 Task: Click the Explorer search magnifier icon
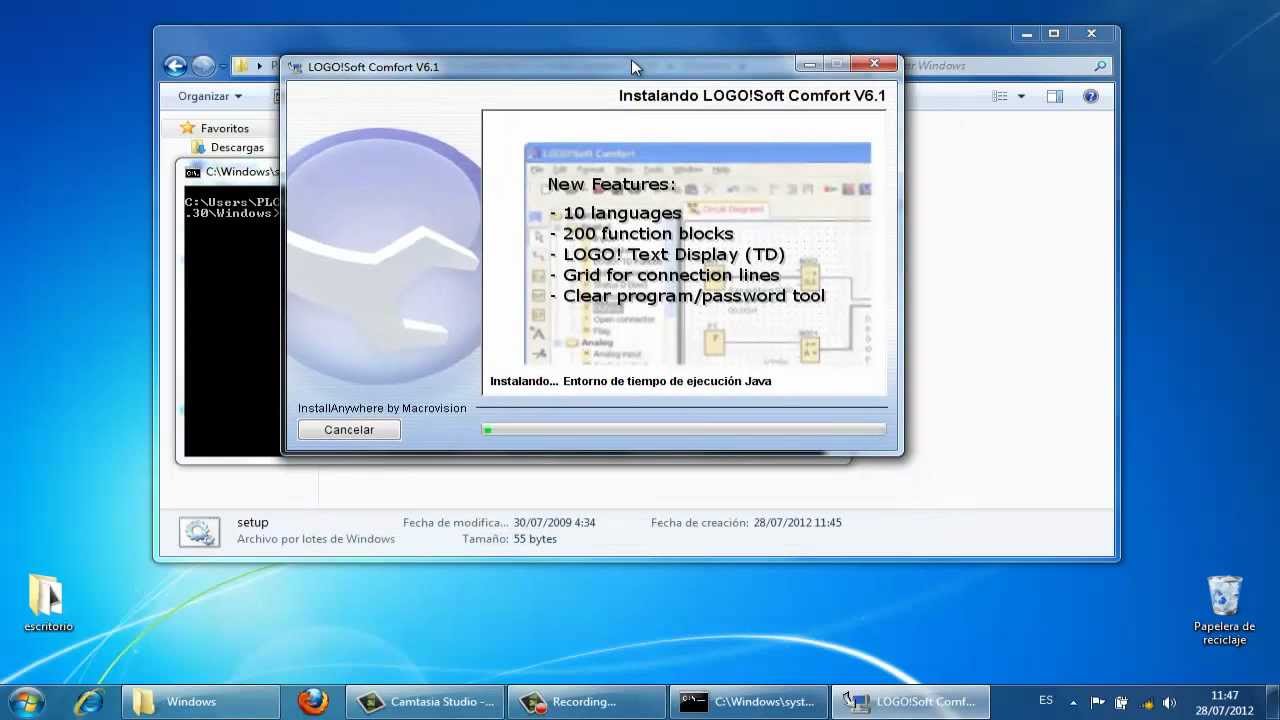pos(1100,66)
